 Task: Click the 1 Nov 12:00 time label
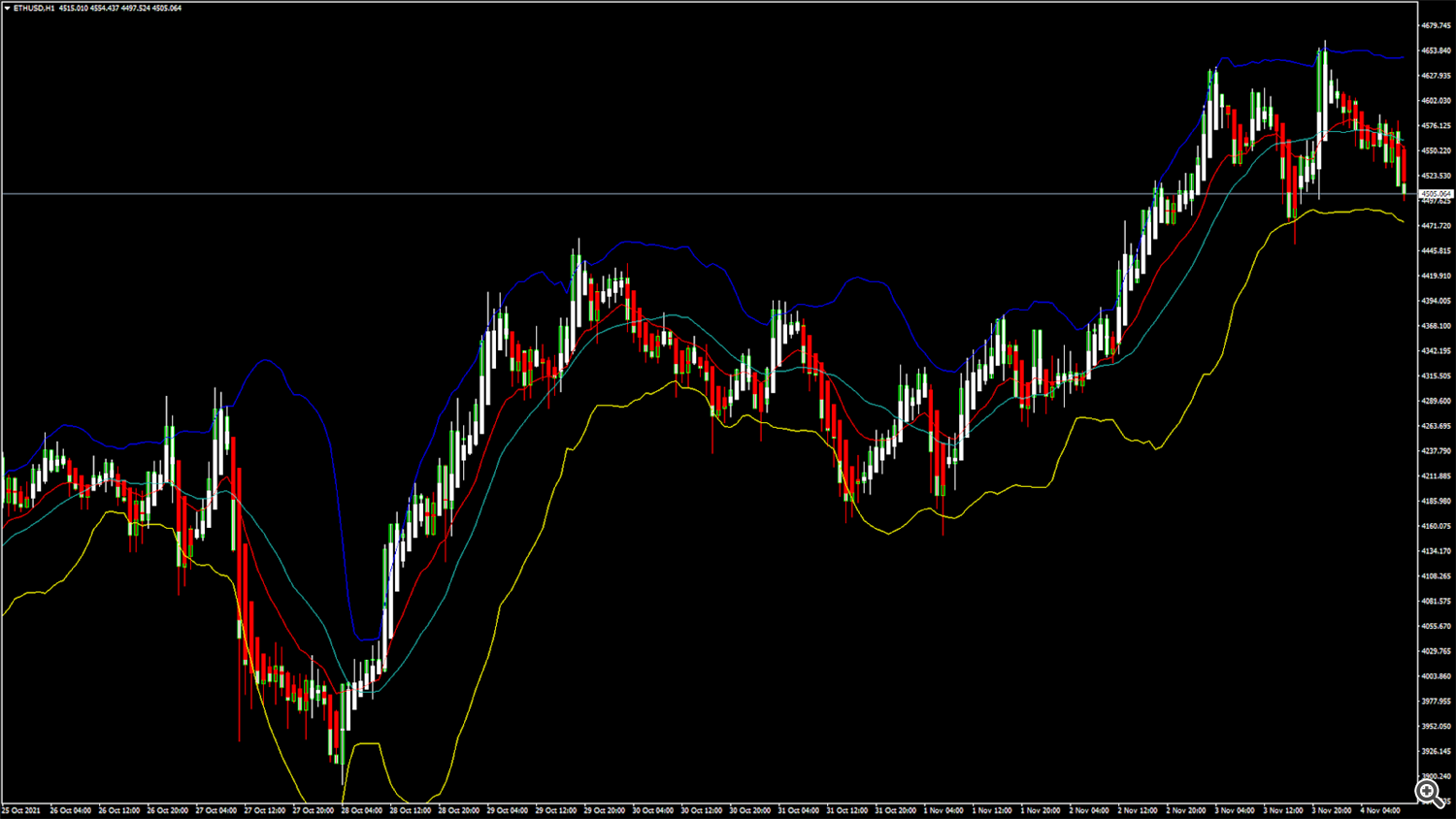point(992,810)
